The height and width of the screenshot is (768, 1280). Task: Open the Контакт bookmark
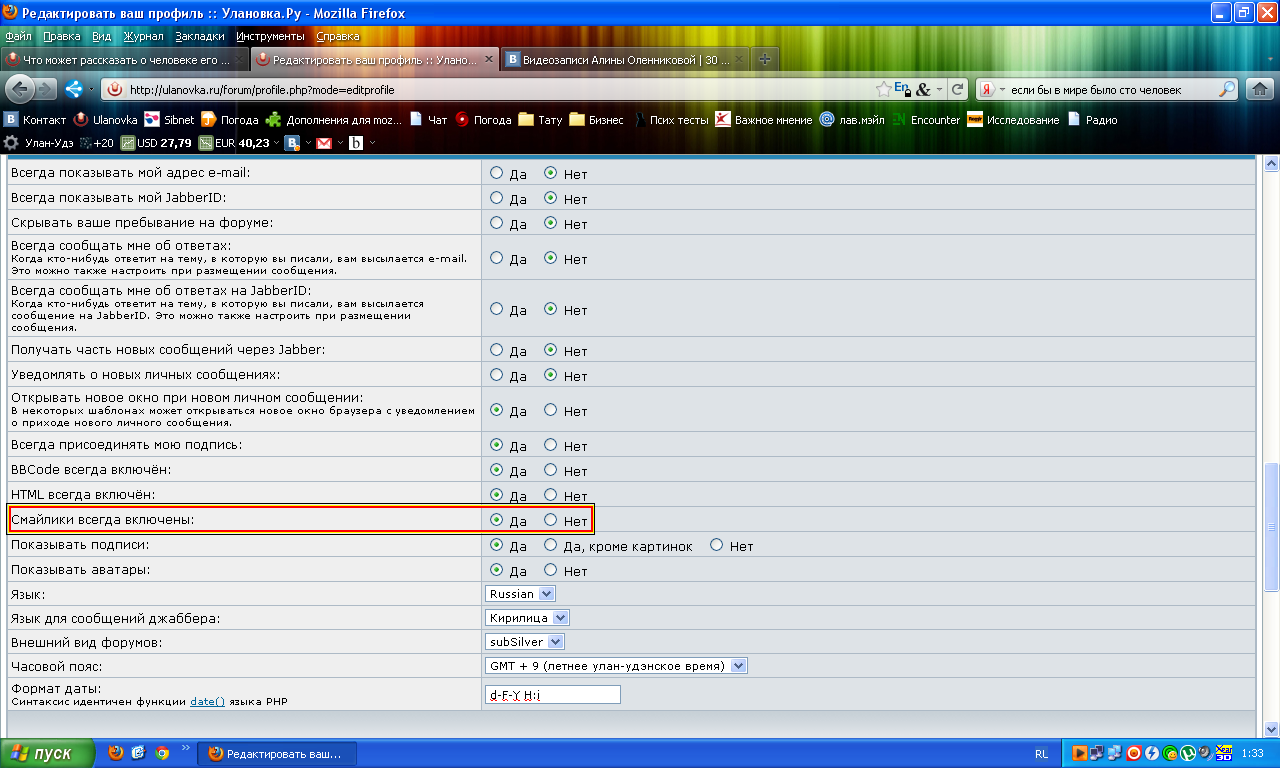pos(36,120)
